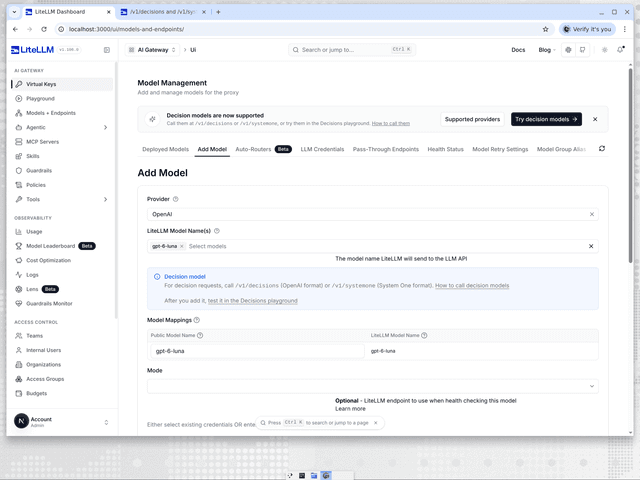Open the AI Gateway switcher dropdown

pos(152,50)
